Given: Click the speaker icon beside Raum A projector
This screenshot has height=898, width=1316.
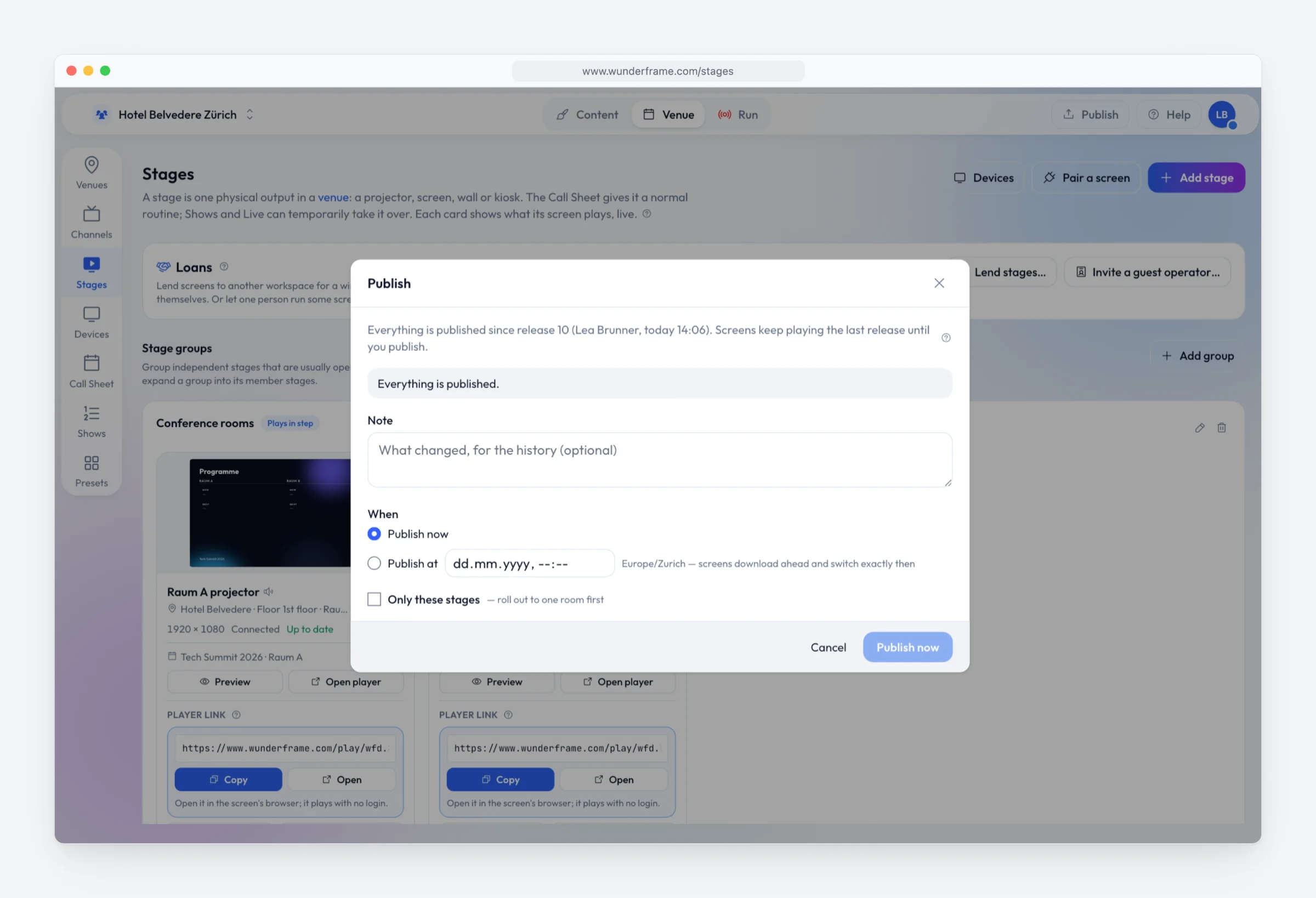Looking at the screenshot, I should point(269,592).
